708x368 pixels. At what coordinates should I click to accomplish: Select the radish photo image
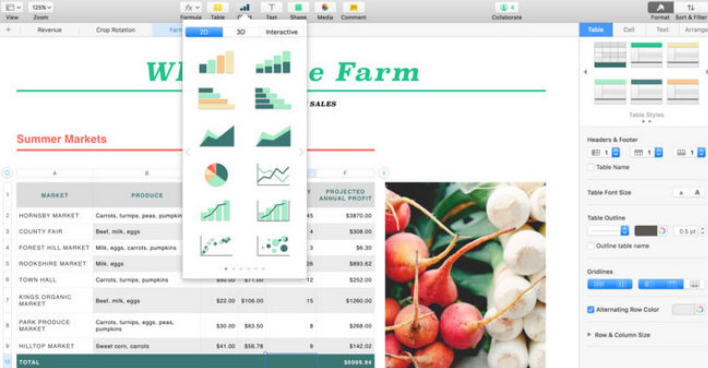point(466,275)
